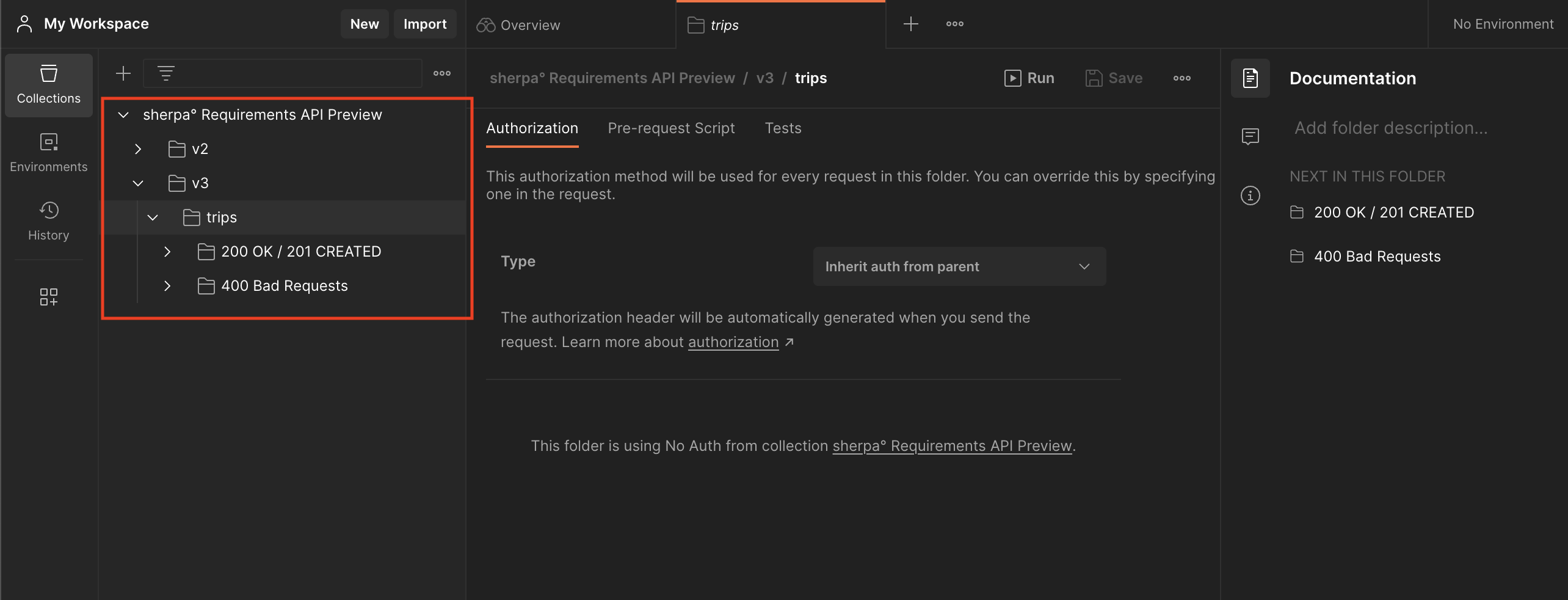Click the Documentation pane icon
Screen dimensions: 1568x600
1250,78
